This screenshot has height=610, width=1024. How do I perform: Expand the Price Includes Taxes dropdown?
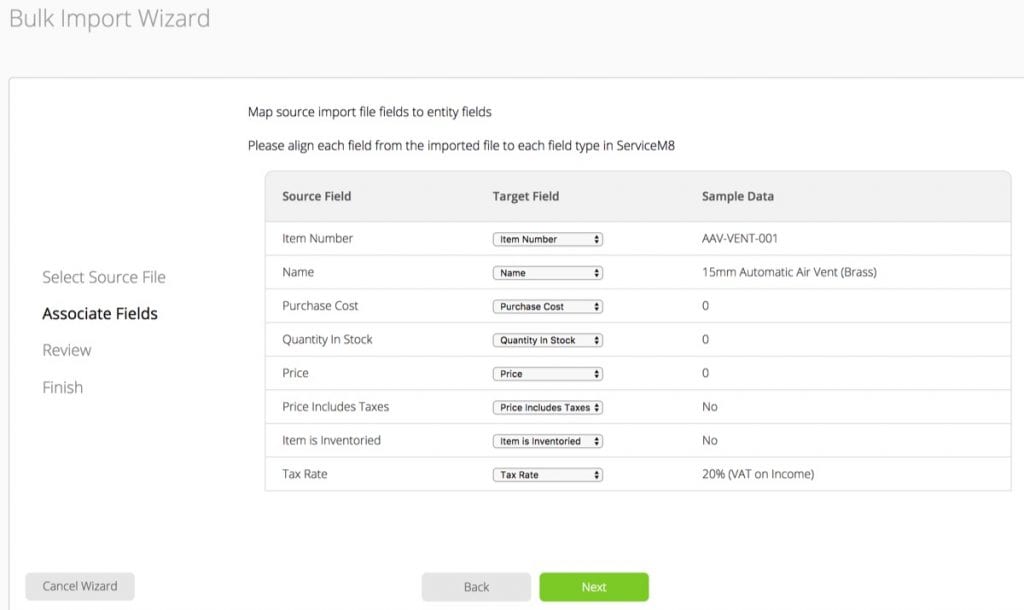[x=548, y=408]
